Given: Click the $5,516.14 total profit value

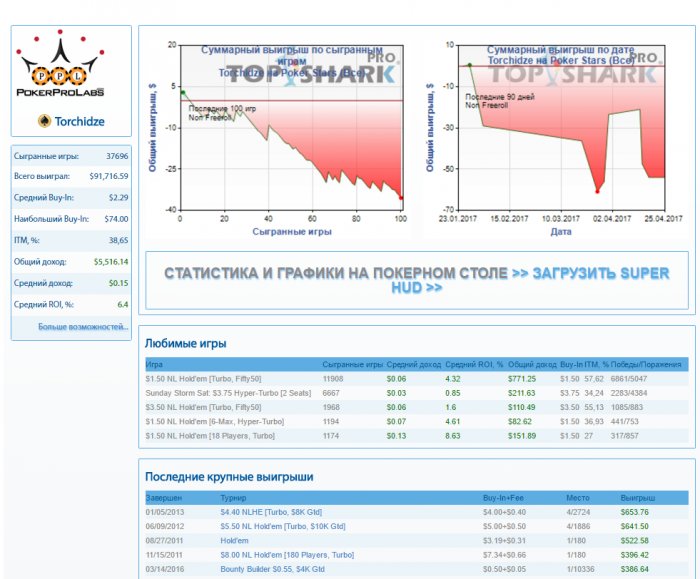Looking at the screenshot, I should pos(111,262).
